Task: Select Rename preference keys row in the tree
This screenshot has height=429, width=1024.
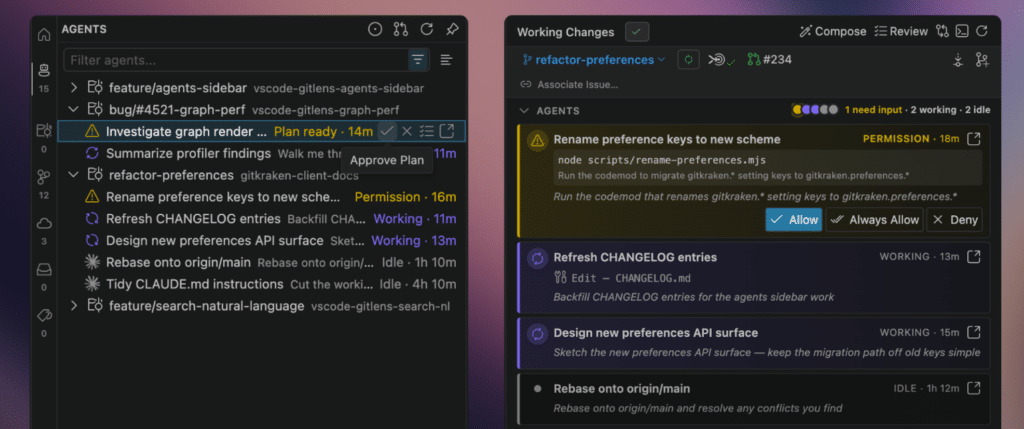Action: (x=261, y=197)
